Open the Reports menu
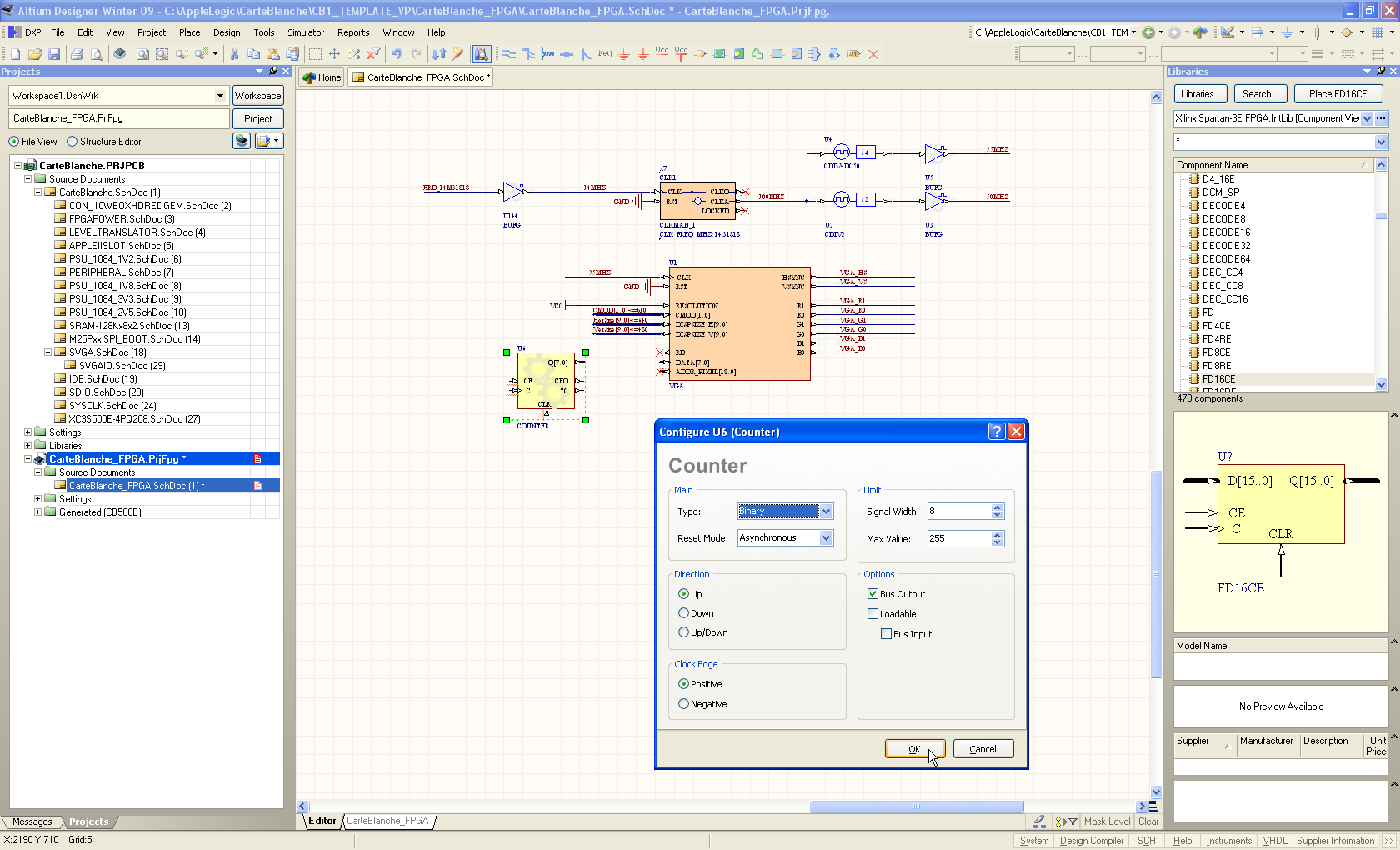1400x850 pixels. point(353,32)
